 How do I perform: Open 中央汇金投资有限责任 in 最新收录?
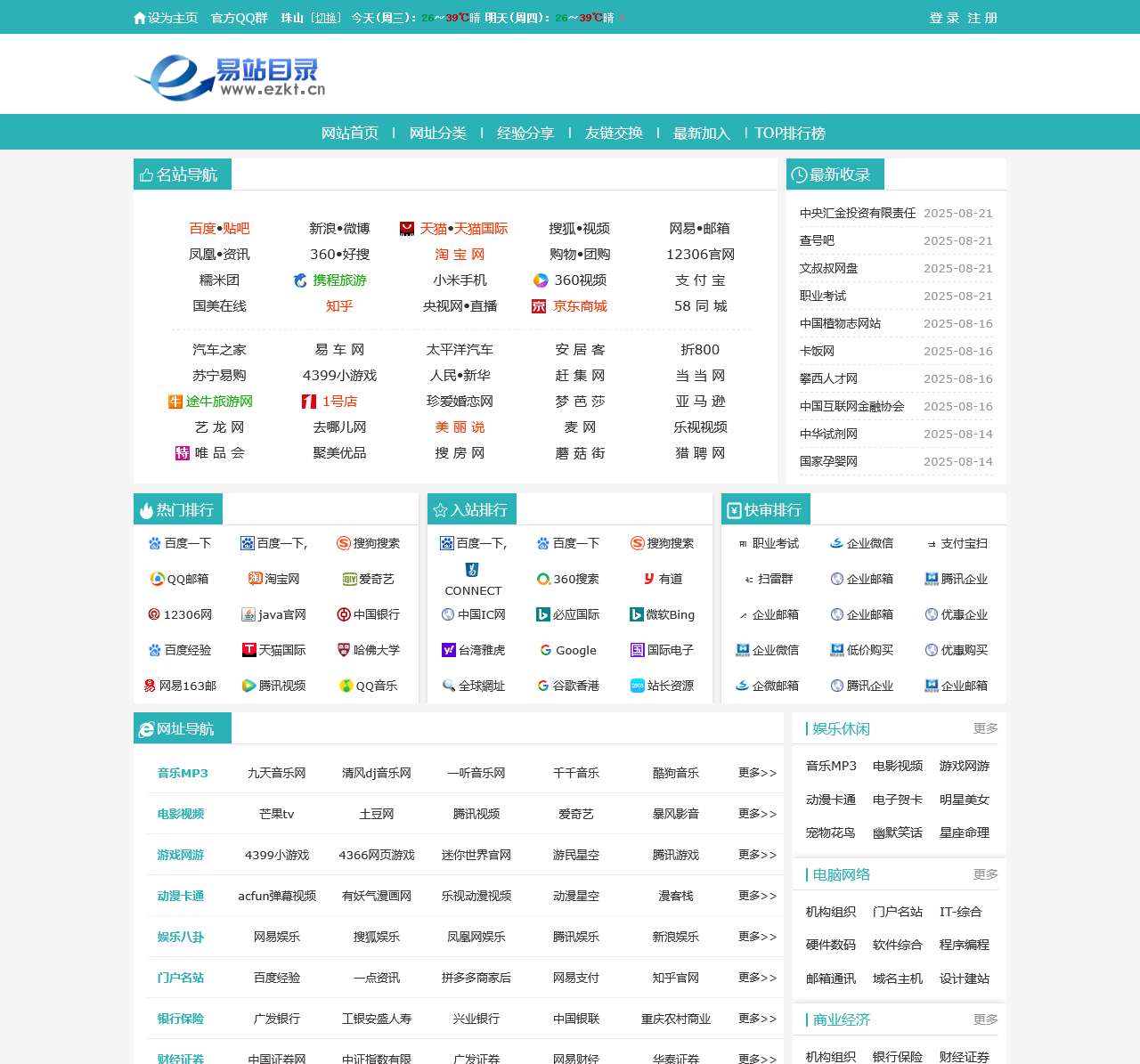[858, 213]
